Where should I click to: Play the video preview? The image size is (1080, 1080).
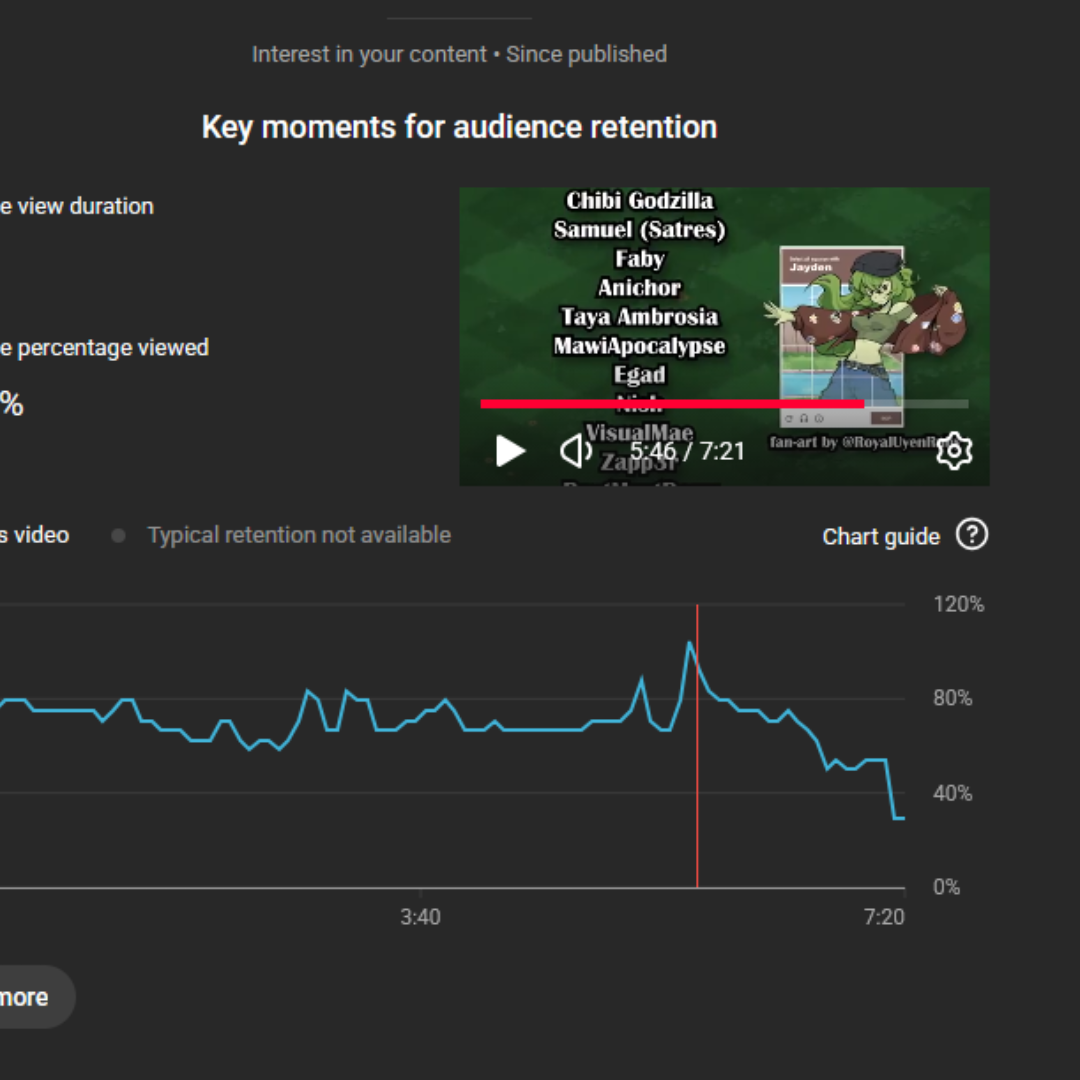pos(510,451)
